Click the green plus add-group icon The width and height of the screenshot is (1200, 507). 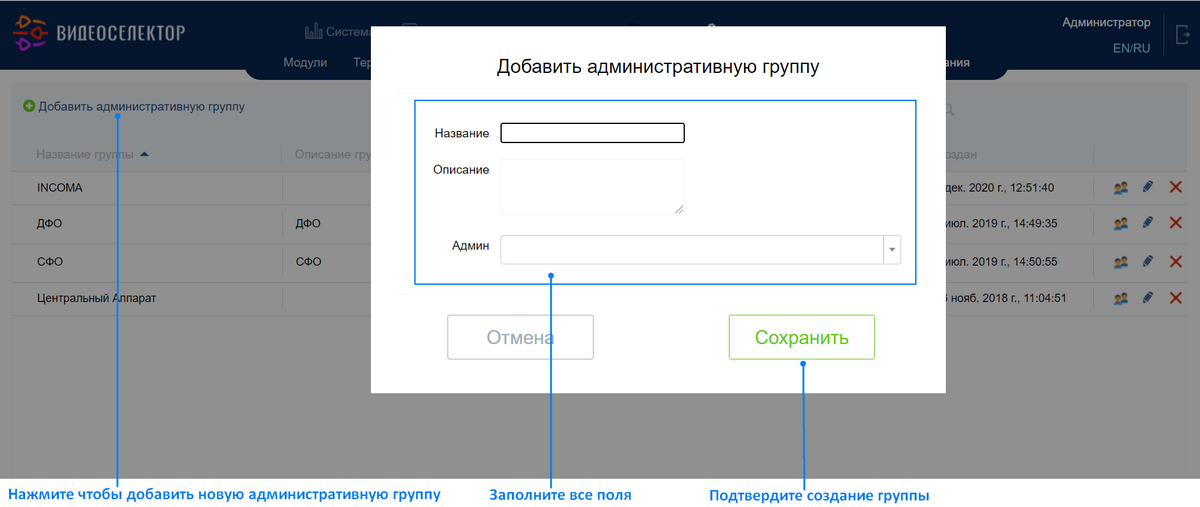click(x=29, y=106)
